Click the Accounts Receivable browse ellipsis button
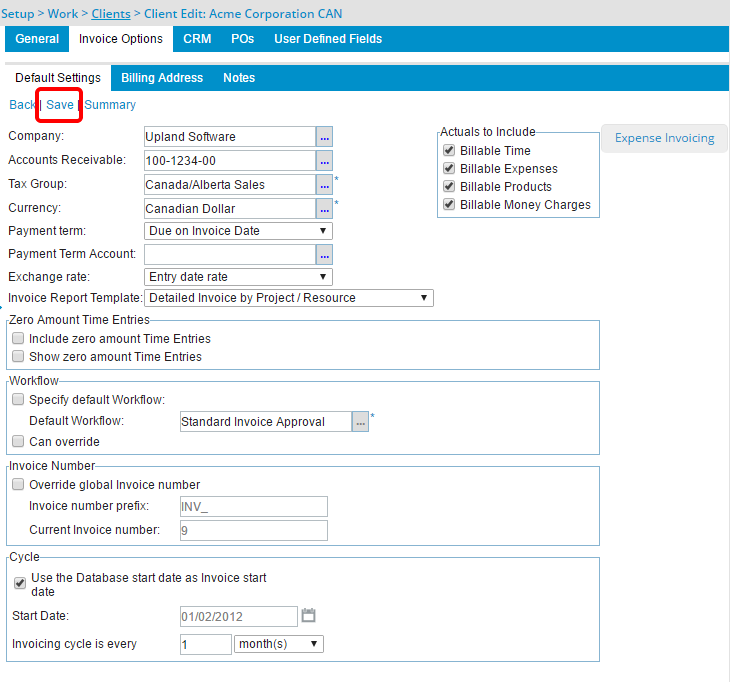 click(324, 160)
